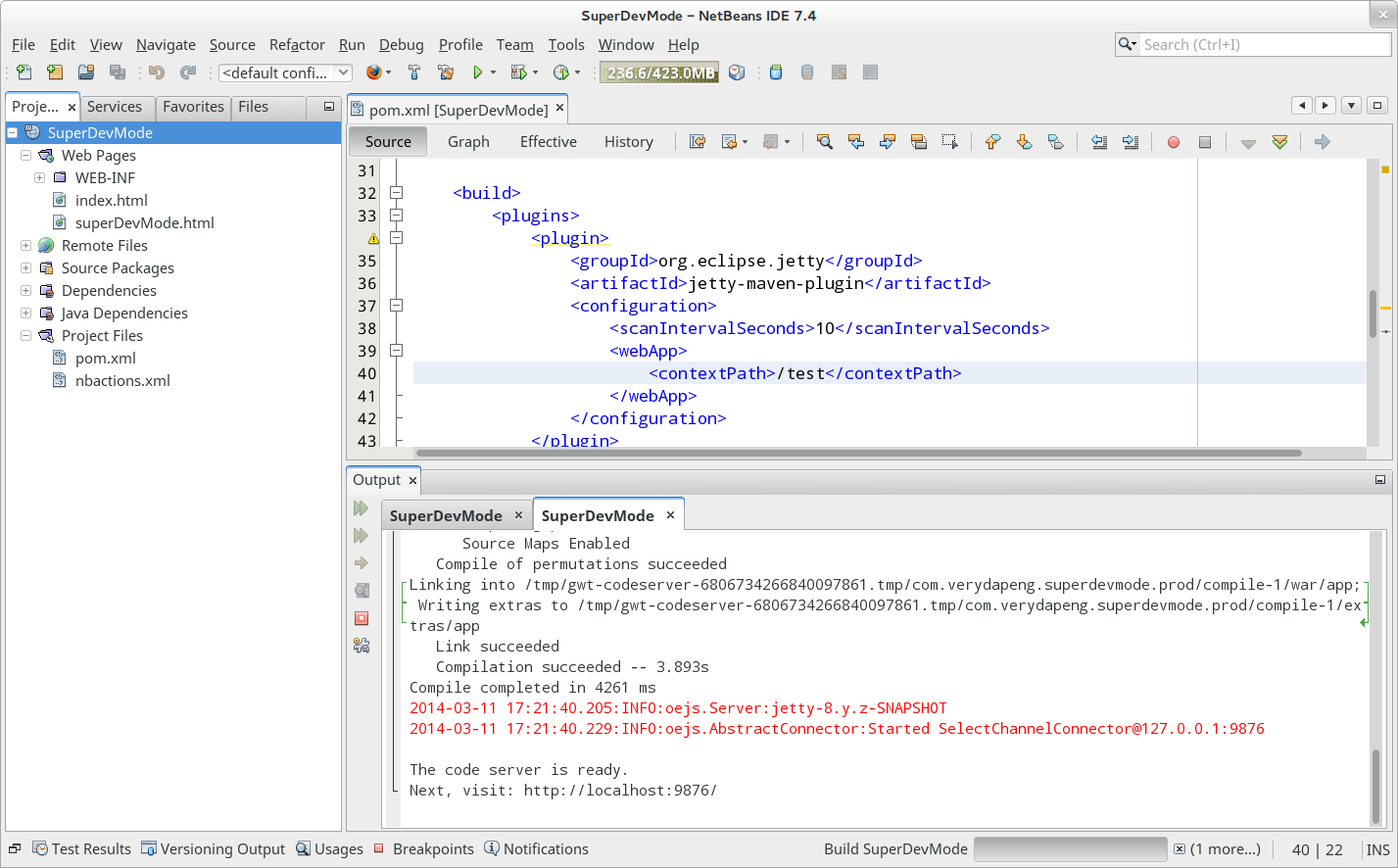
Task: Collapse the SuperDevMode project node
Action: tap(13, 132)
